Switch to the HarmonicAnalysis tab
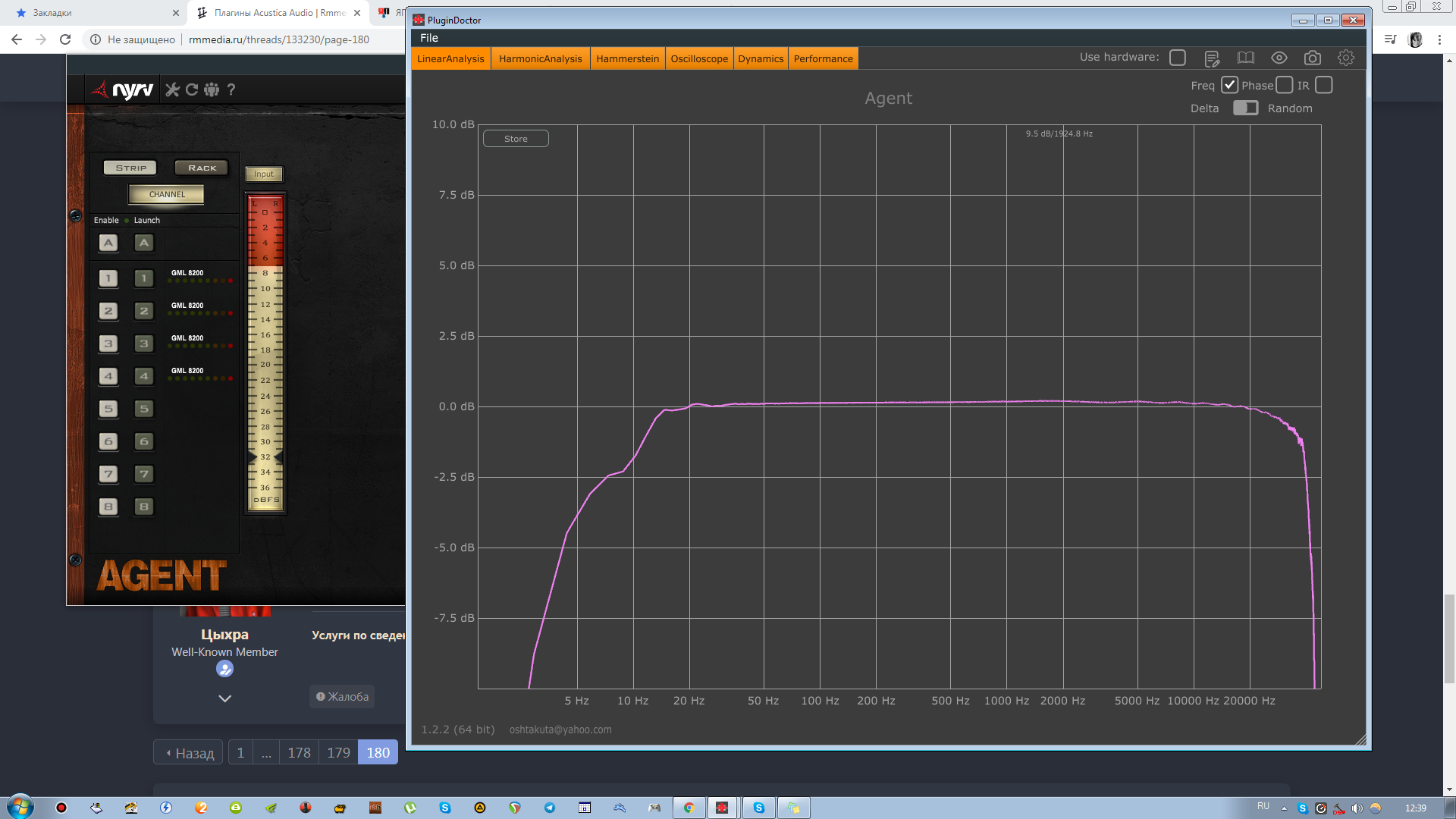 tap(541, 59)
